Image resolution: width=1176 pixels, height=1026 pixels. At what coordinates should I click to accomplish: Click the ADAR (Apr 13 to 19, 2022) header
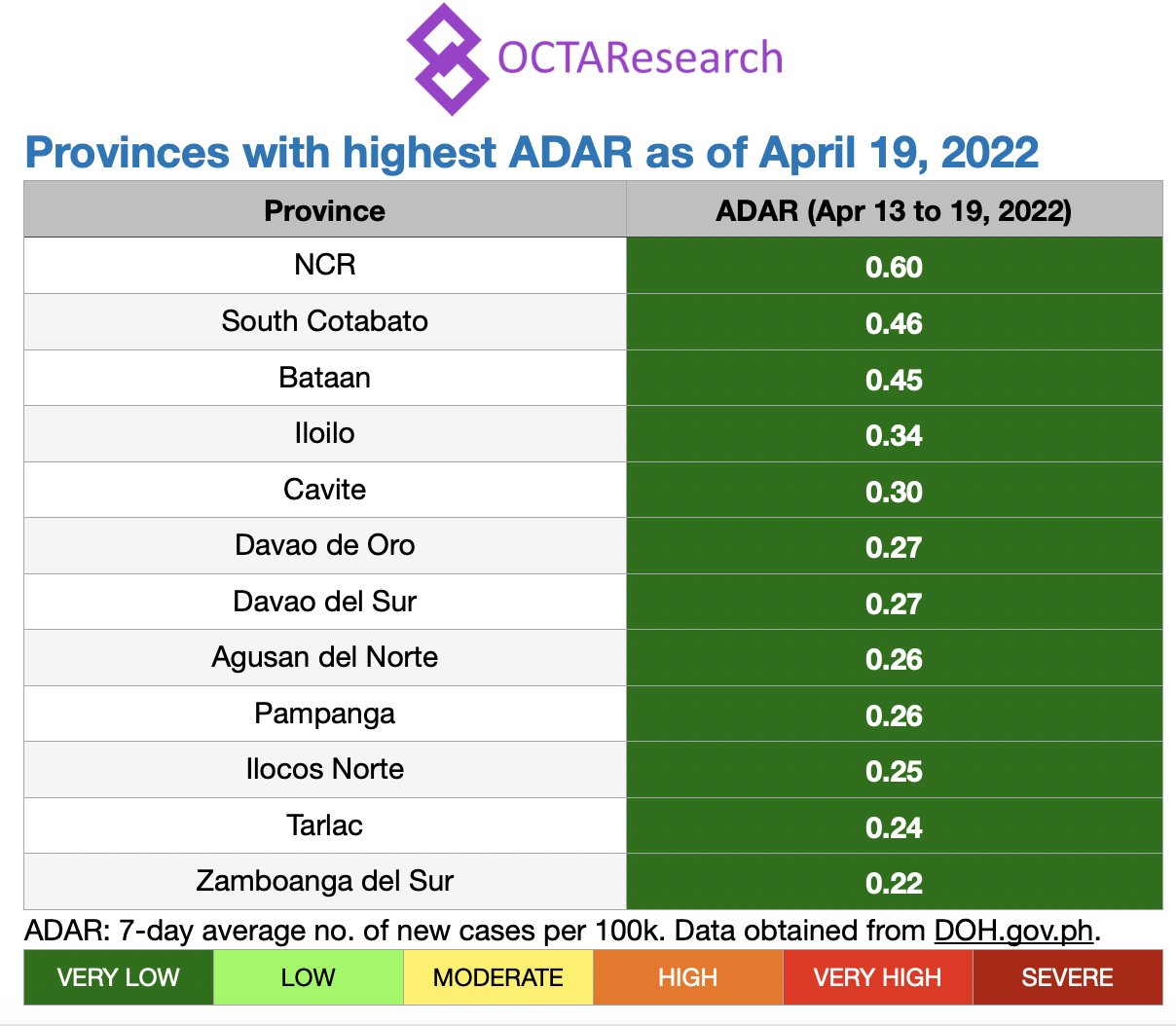(893, 210)
